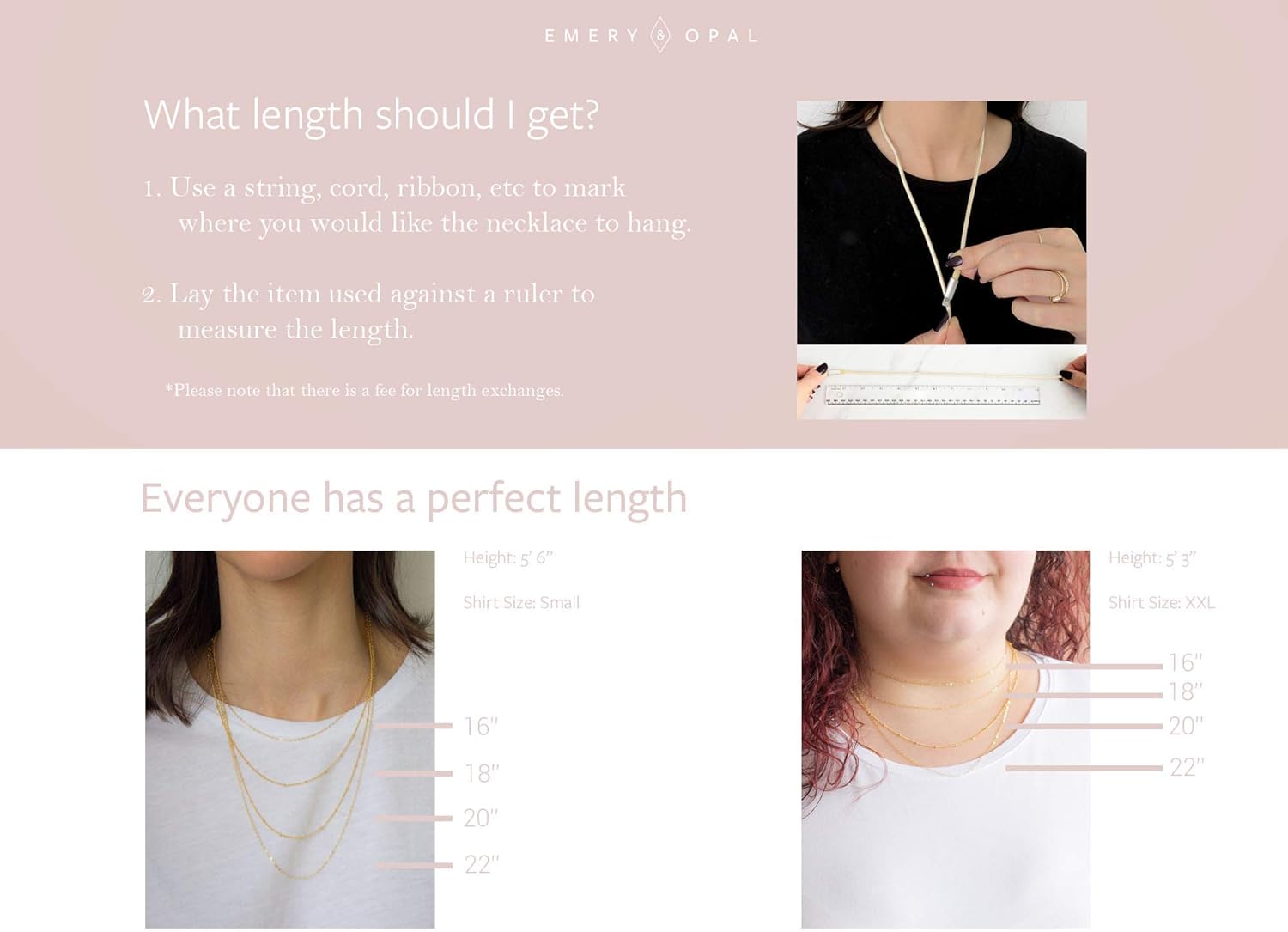Click the 18" label beside right model
Image resolution: width=1288 pixels, height=932 pixels.
(1185, 691)
